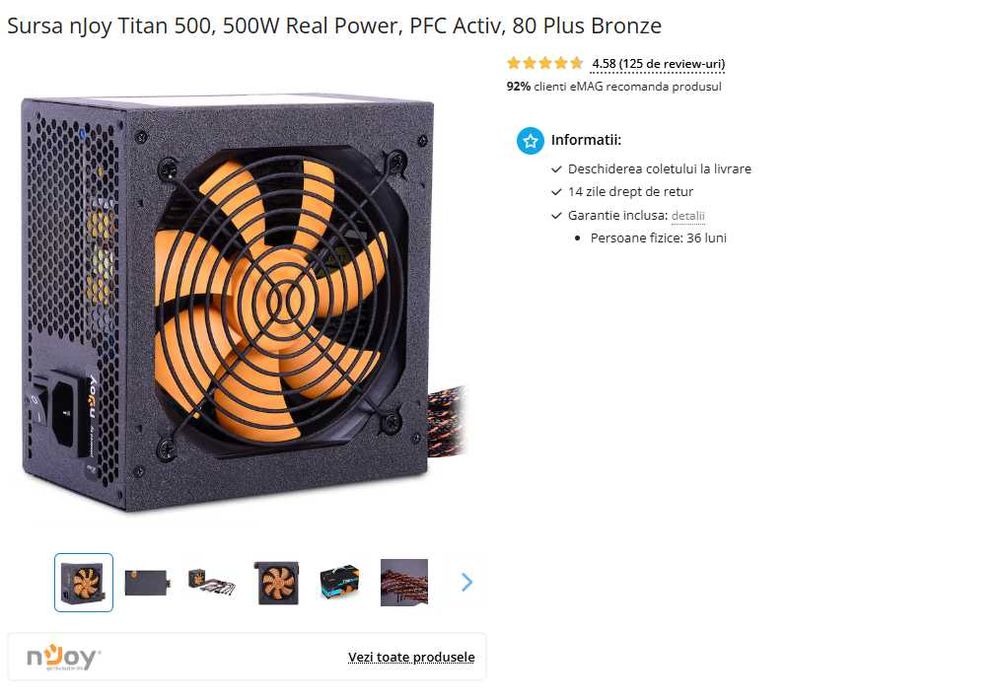
Task: Open the Vezi toate produsele link
Action: point(411,657)
